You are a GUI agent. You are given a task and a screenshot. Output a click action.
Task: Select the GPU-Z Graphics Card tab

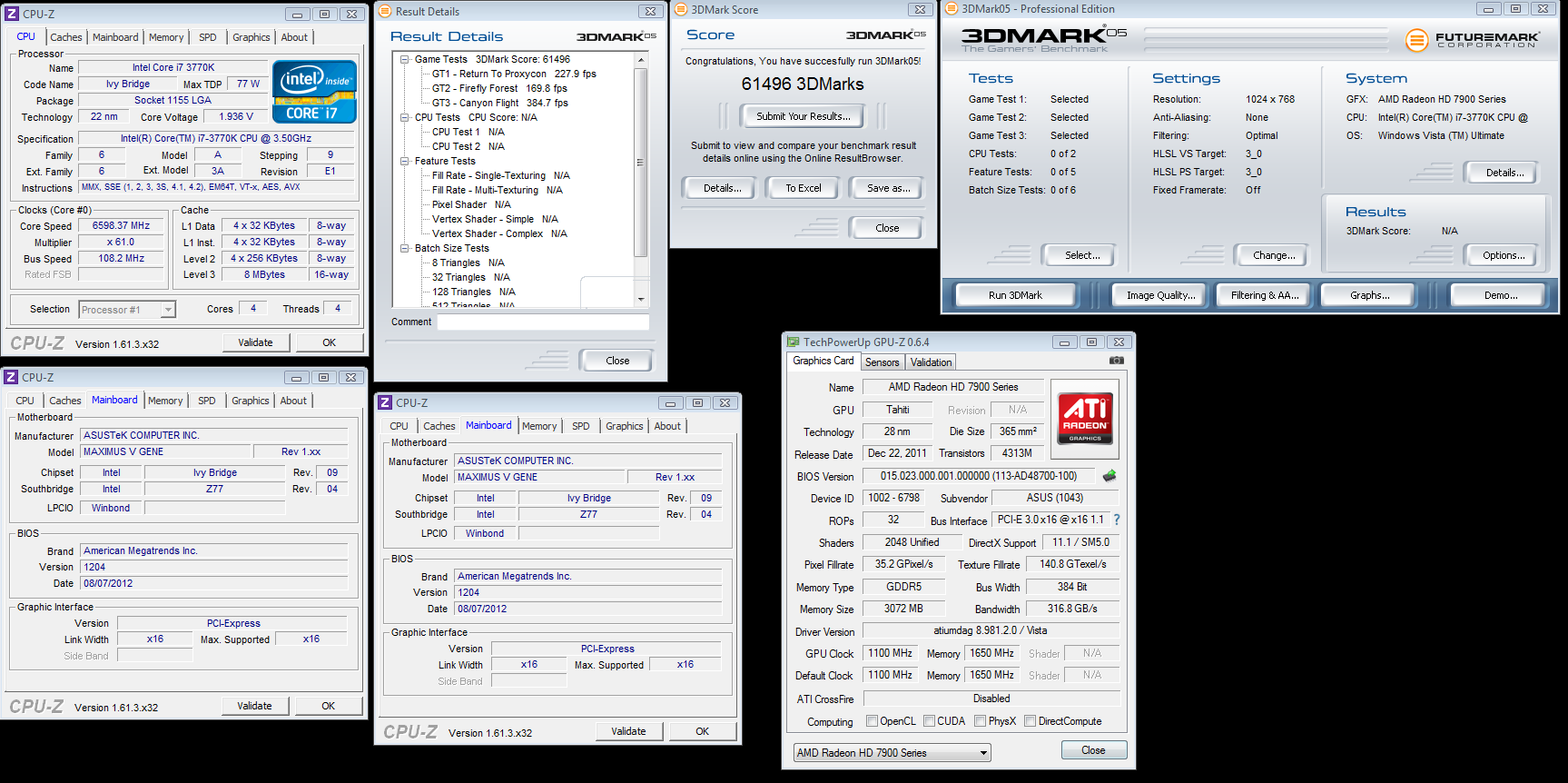823,361
